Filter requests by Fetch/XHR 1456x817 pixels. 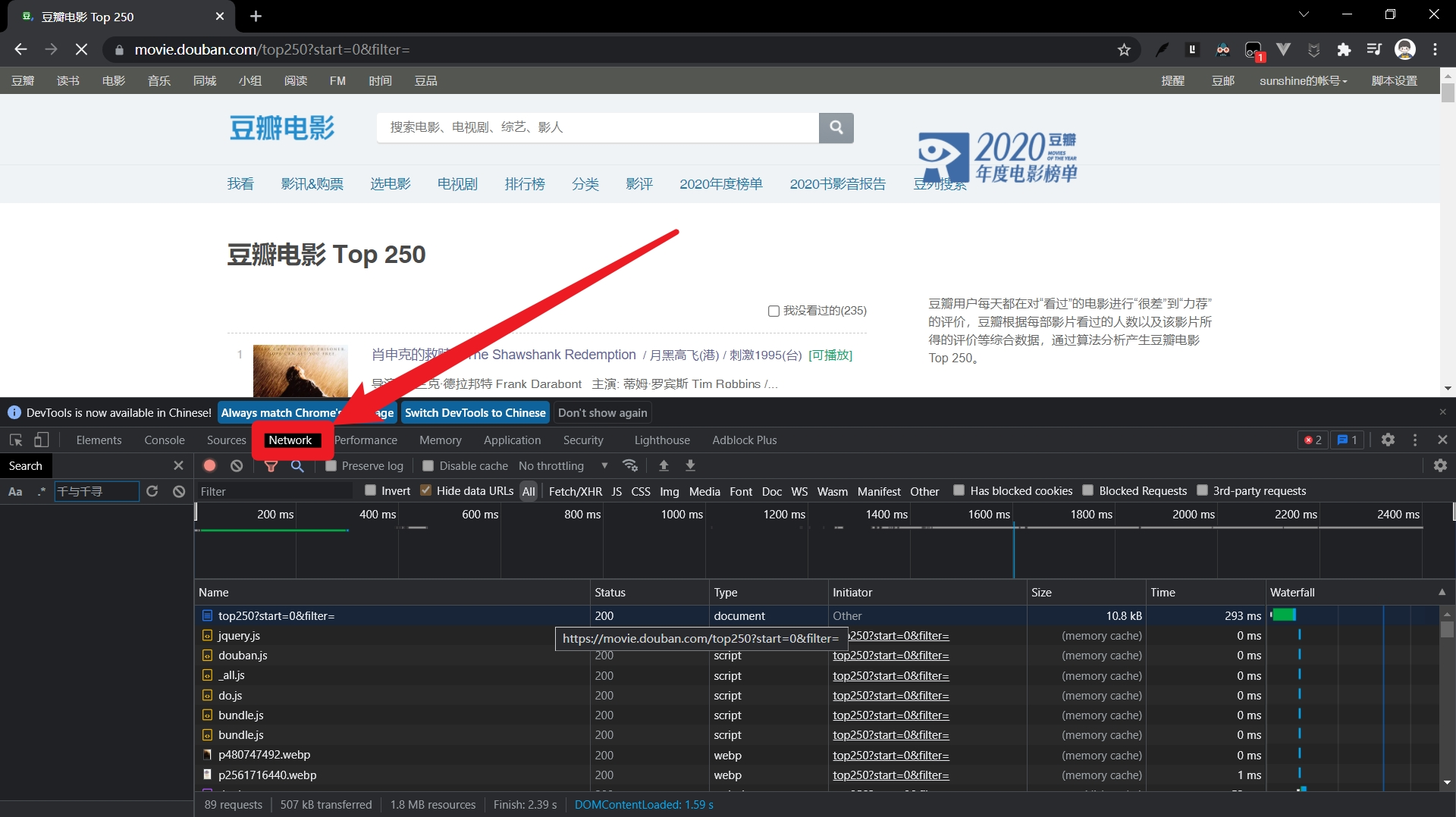(x=575, y=491)
